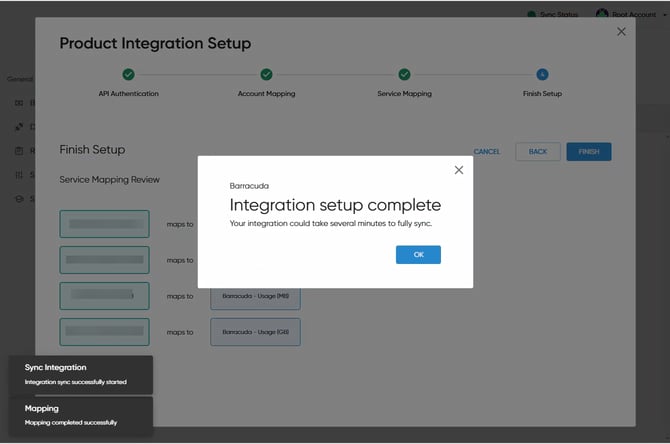Click the Barracuda - Usage (MB) mapping box

[255, 296]
